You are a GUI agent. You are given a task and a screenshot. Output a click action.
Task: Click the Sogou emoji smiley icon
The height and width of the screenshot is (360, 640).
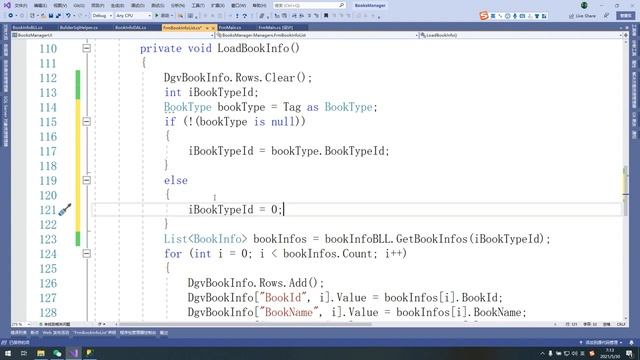click(507, 16)
